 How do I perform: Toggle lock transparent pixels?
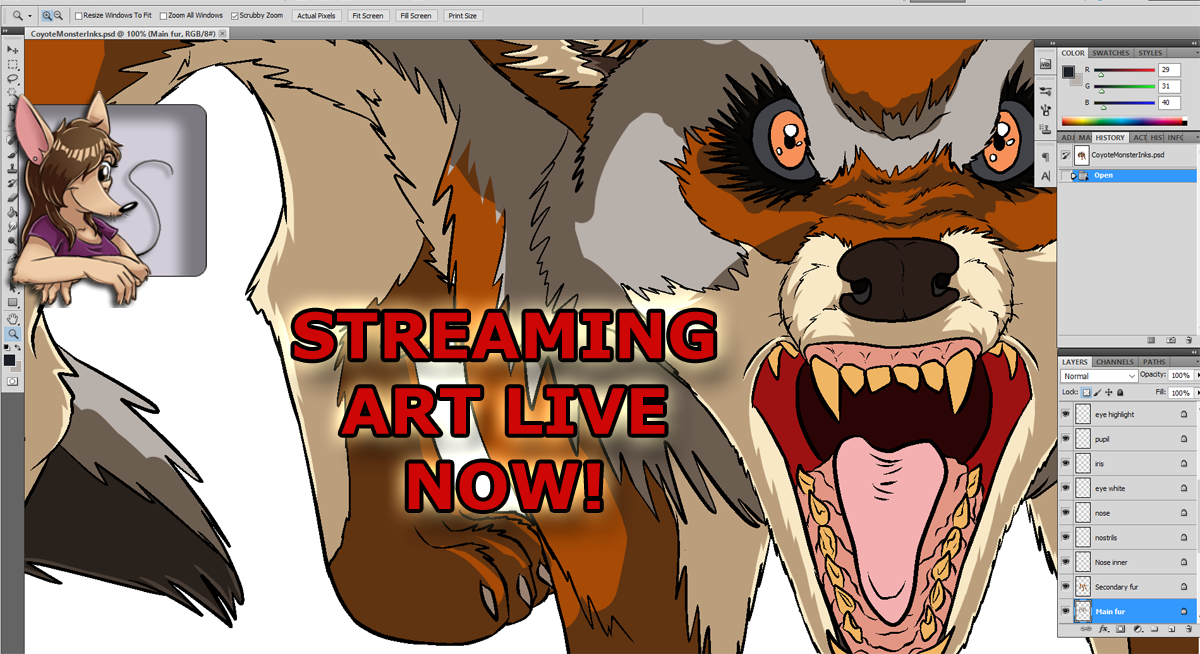1086,392
